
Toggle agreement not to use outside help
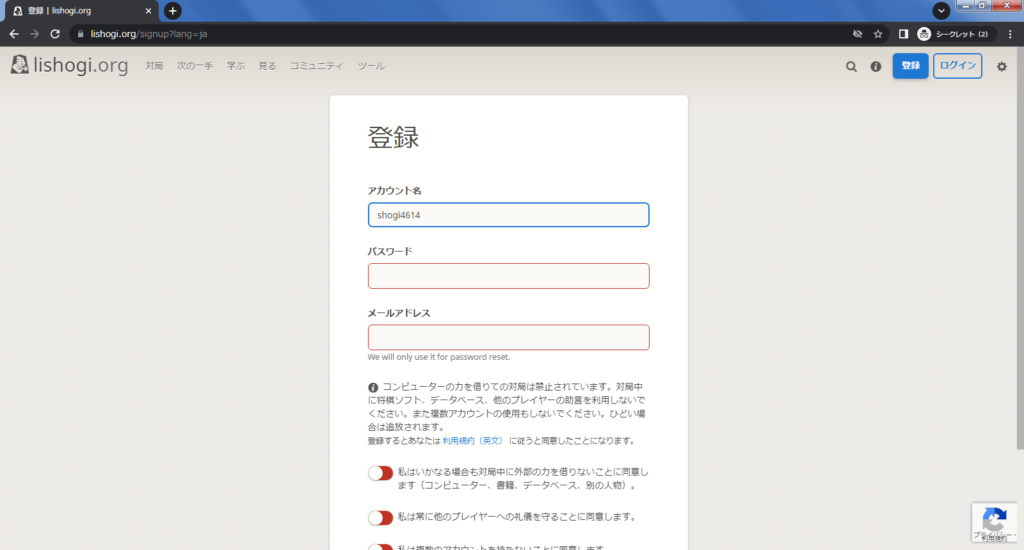pyautogui.click(x=380, y=473)
